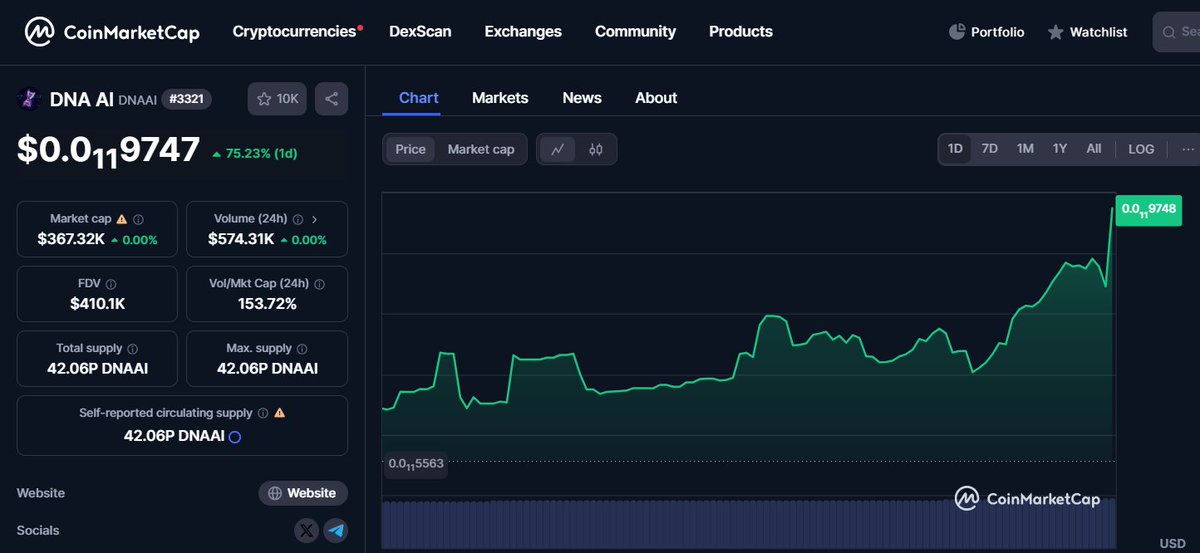Open the Telegram social link
1200x553 pixels.
(336, 530)
